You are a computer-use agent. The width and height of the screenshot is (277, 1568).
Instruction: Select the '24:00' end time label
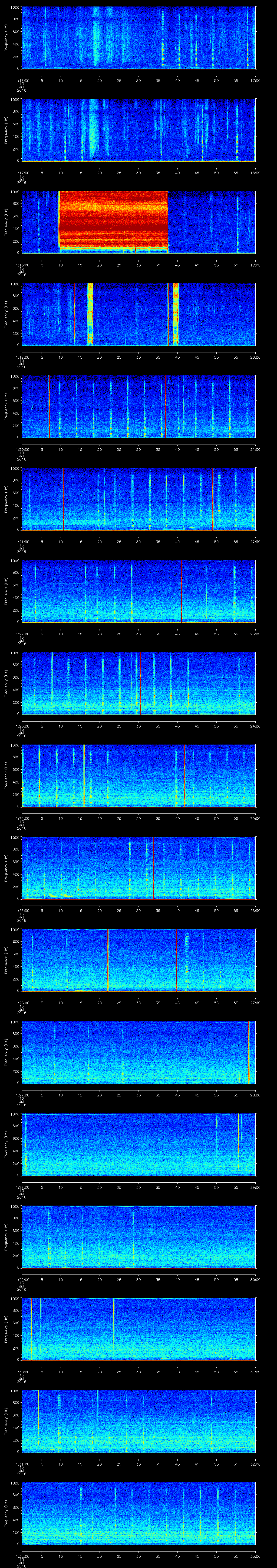(255, 726)
